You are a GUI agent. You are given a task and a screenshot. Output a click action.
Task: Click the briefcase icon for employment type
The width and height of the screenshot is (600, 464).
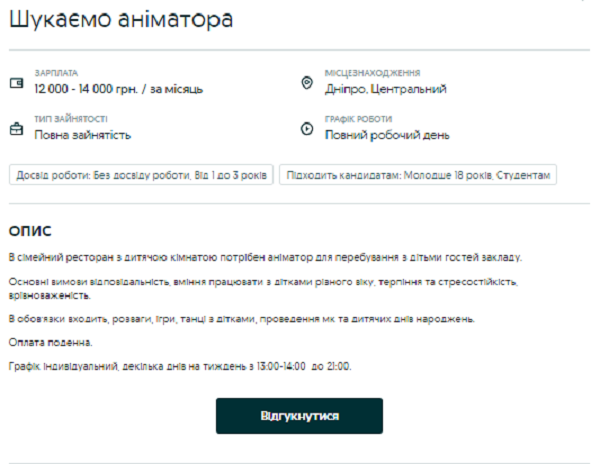pos(15,129)
